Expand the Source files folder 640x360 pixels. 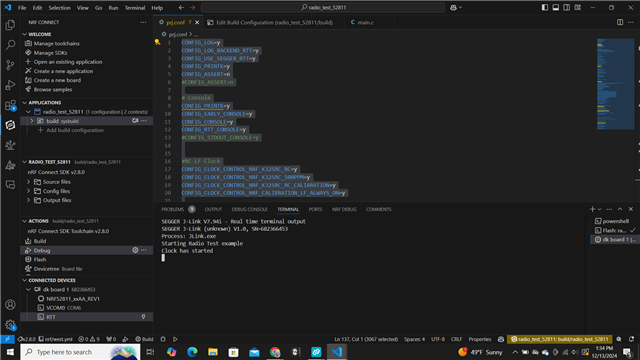pos(29,182)
